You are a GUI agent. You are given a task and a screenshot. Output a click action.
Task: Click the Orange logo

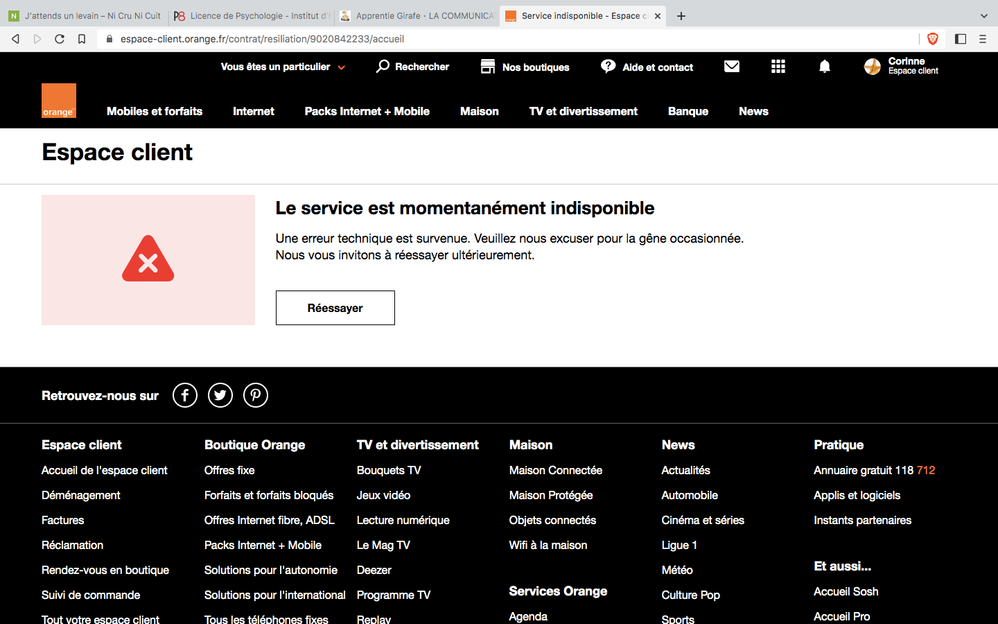click(58, 101)
